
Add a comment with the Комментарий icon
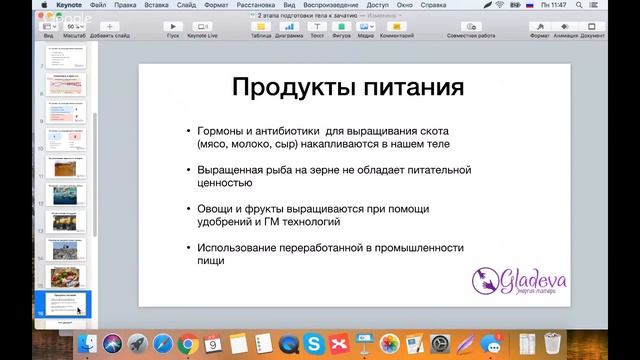pyautogui.click(x=396, y=27)
